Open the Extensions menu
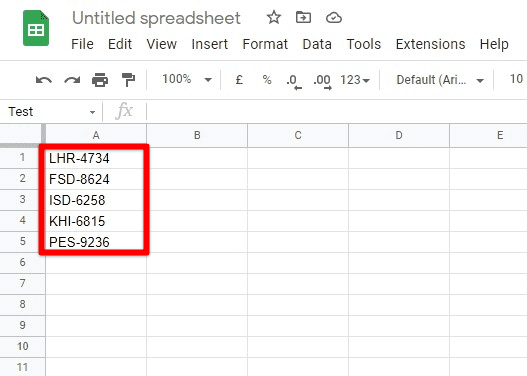This screenshot has height=376, width=527. click(x=431, y=44)
